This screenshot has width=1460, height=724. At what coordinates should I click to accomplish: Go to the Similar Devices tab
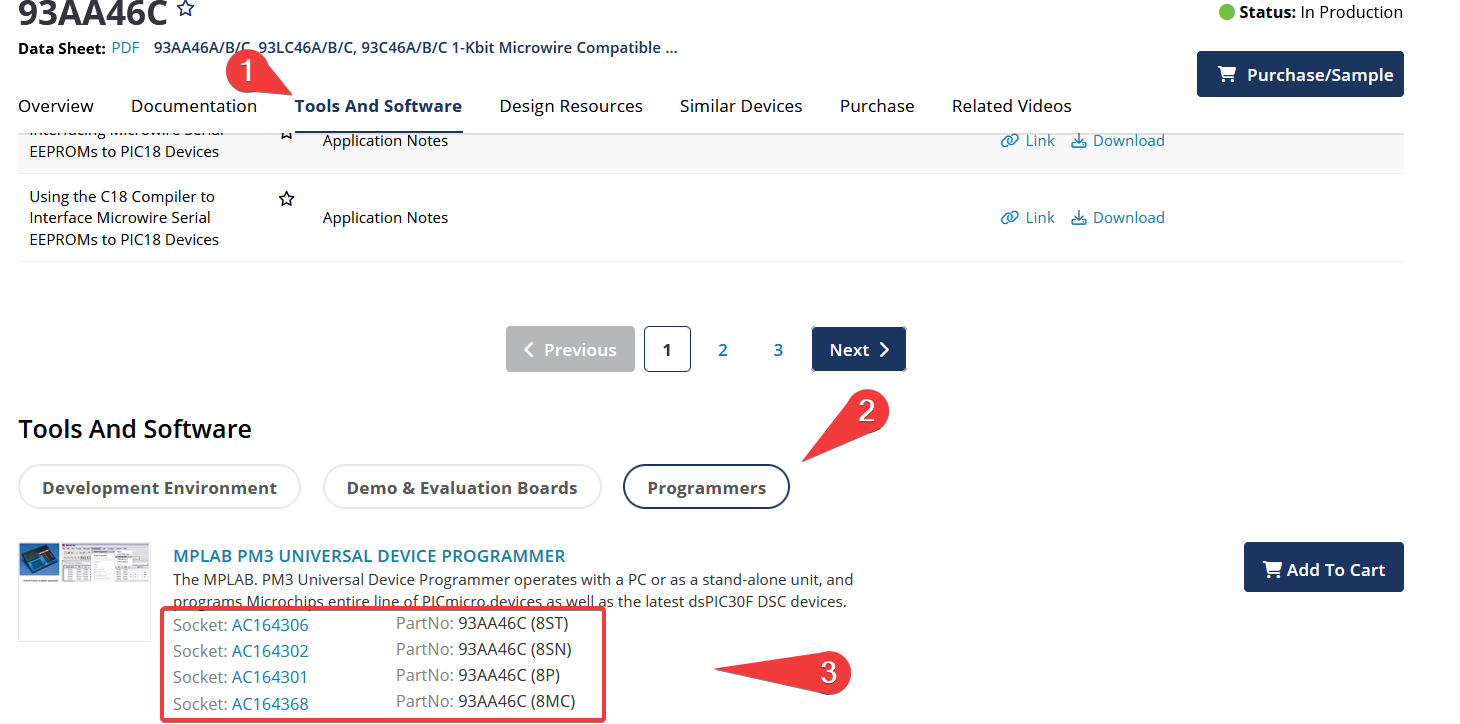pyautogui.click(x=741, y=106)
